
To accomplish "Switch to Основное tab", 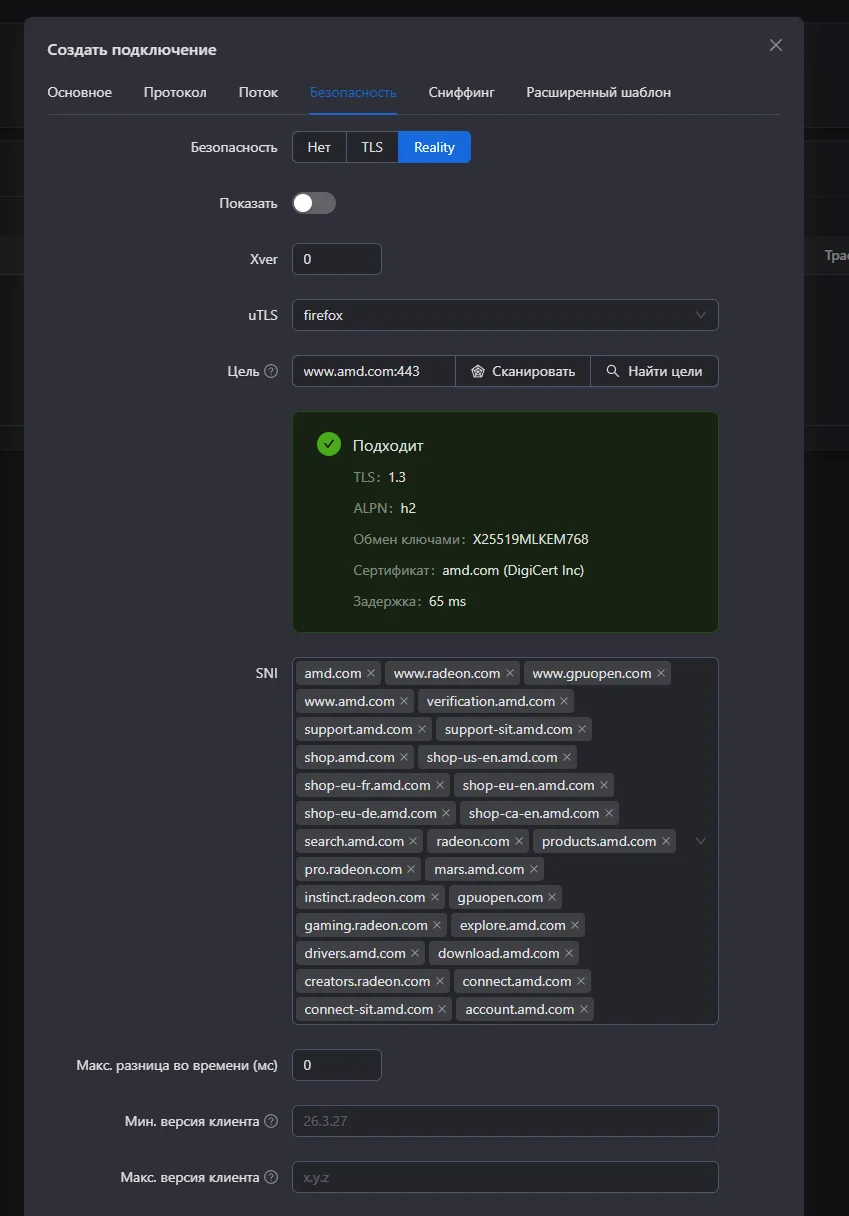I will (x=80, y=92).
